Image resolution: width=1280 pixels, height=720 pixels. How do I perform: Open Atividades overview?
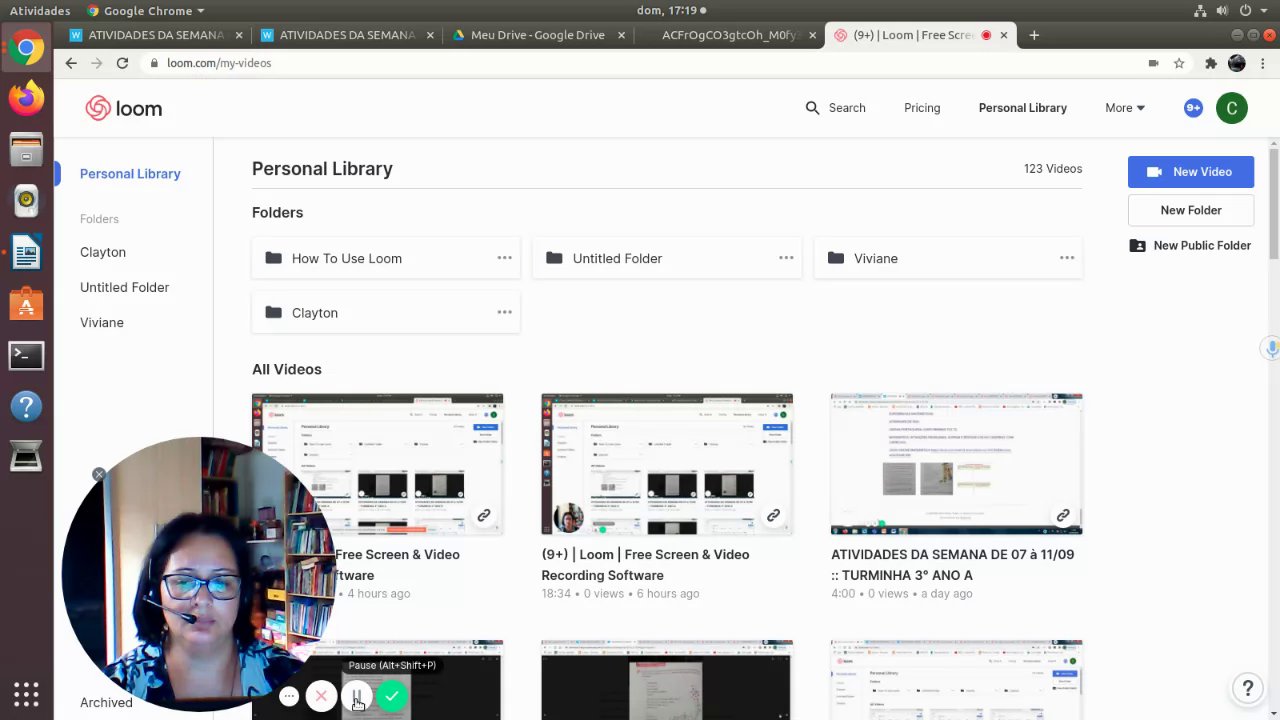[40, 10]
